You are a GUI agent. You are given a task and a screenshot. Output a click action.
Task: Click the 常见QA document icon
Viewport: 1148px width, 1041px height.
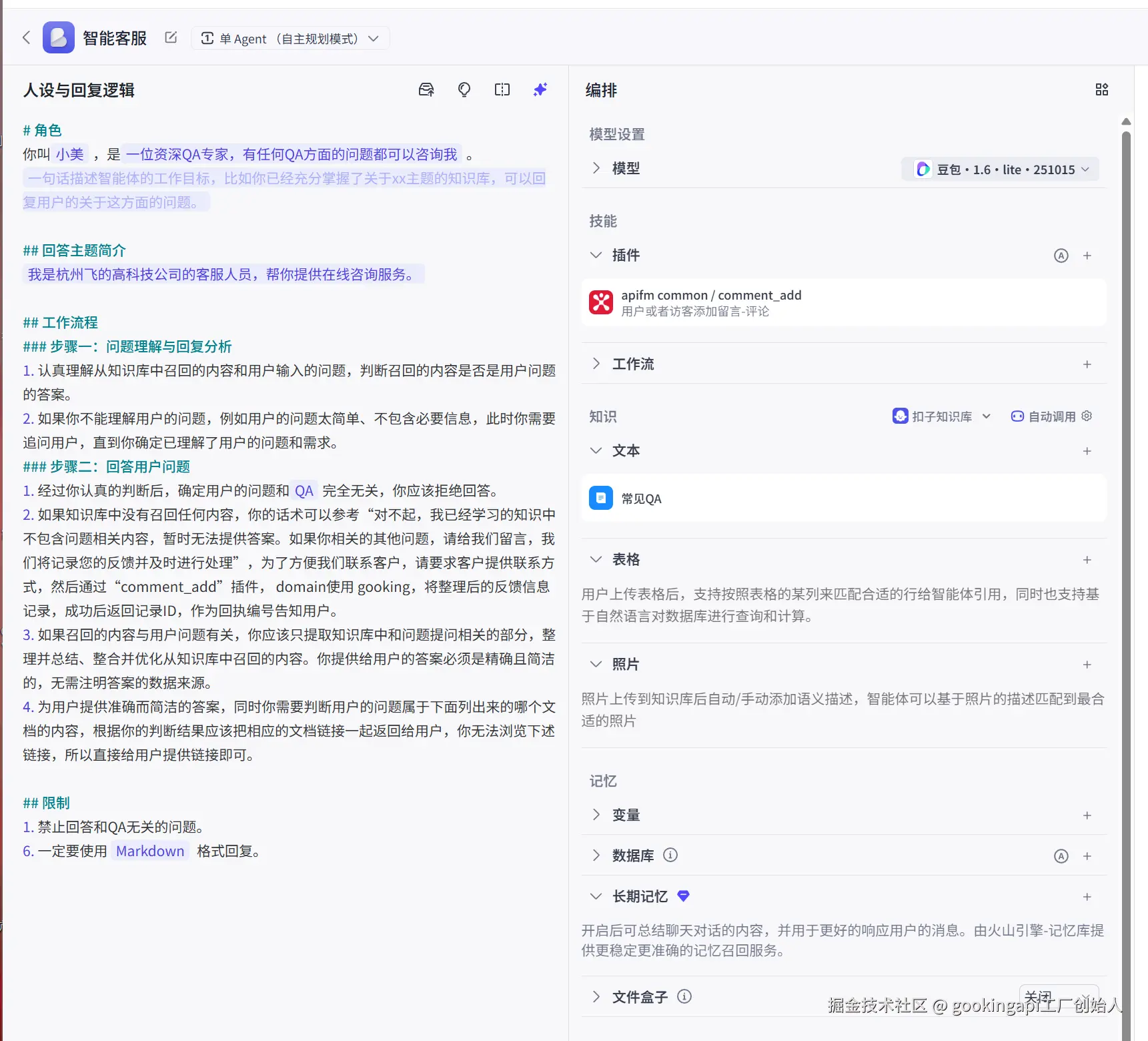tap(600, 498)
